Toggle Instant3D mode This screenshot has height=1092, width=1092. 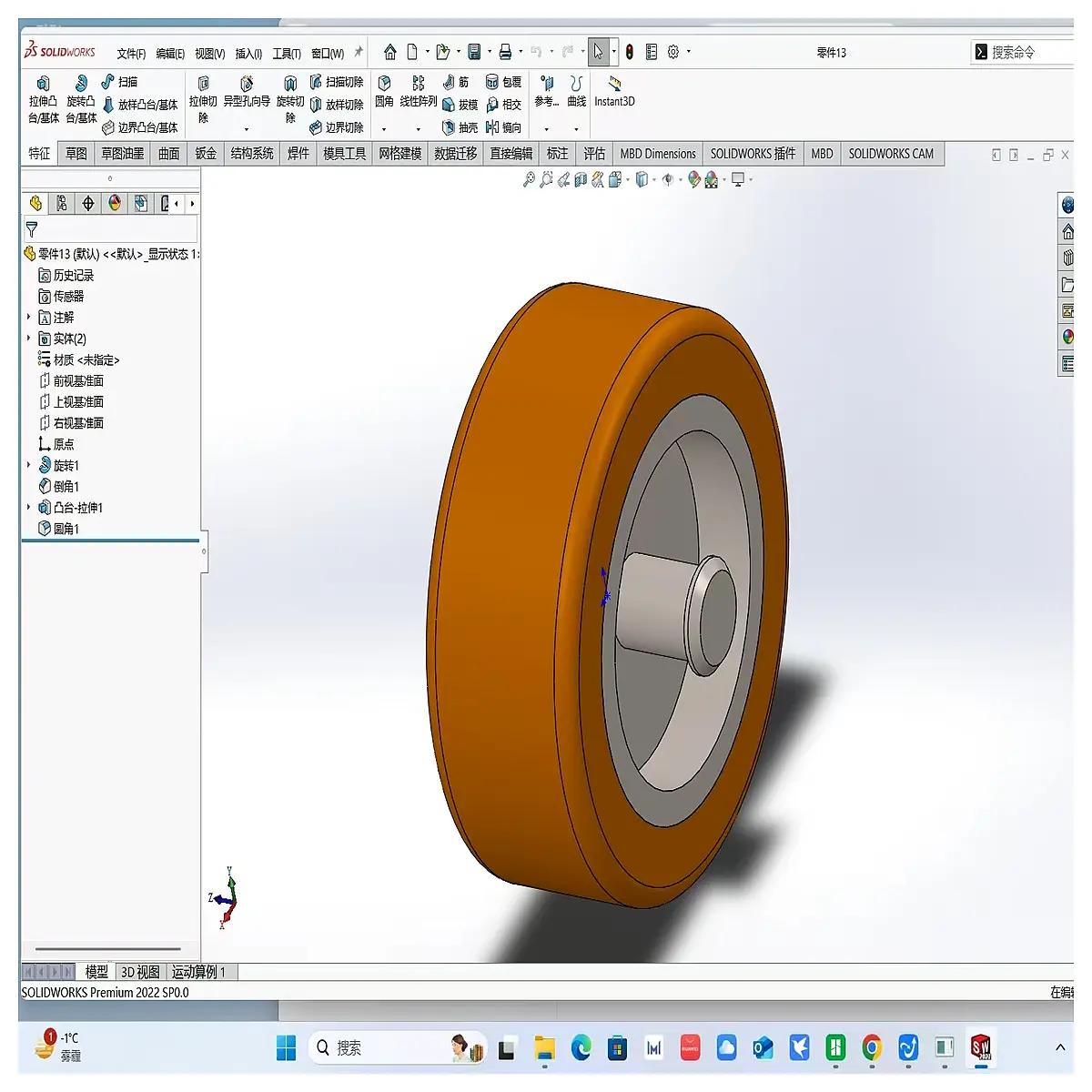pyautogui.click(x=615, y=91)
